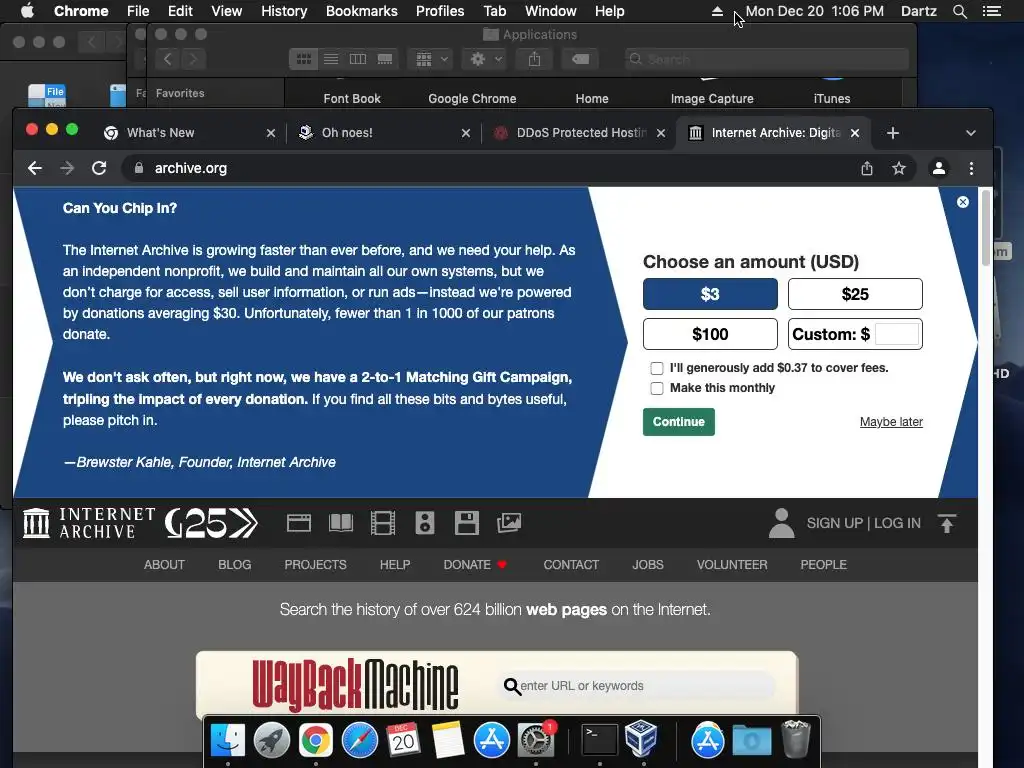Open the Texts book icon in Internet Archive nav
The width and height of the screenshot is (1024, 768).
(341, 523)
